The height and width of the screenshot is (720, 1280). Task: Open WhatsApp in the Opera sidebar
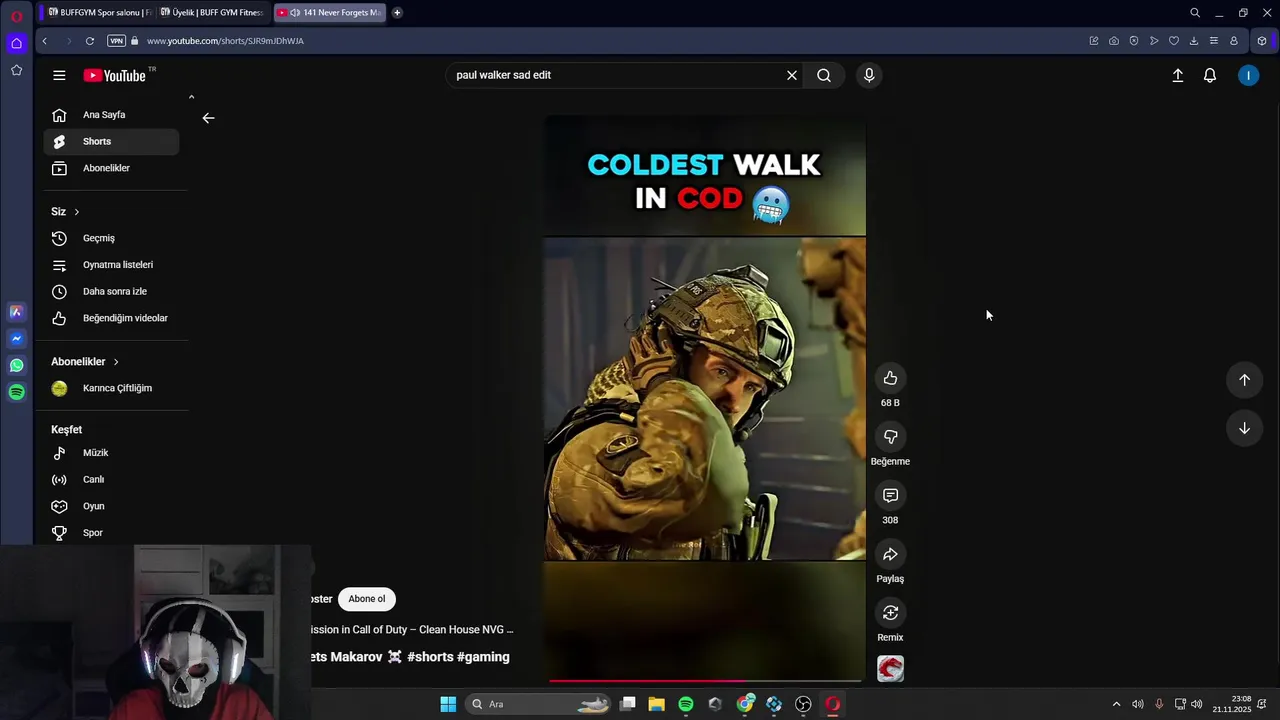pyautogui.click(x=16, y=366)
